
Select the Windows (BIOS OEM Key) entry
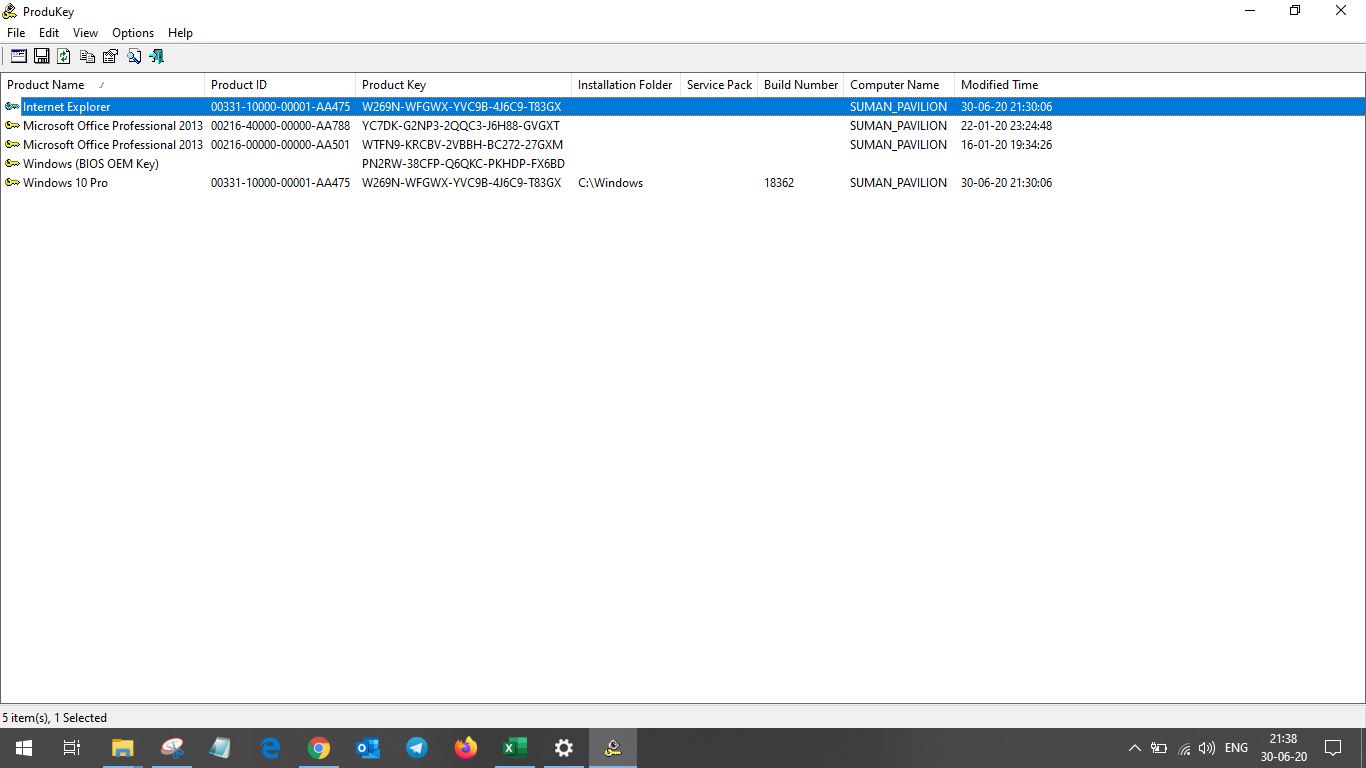91,164
